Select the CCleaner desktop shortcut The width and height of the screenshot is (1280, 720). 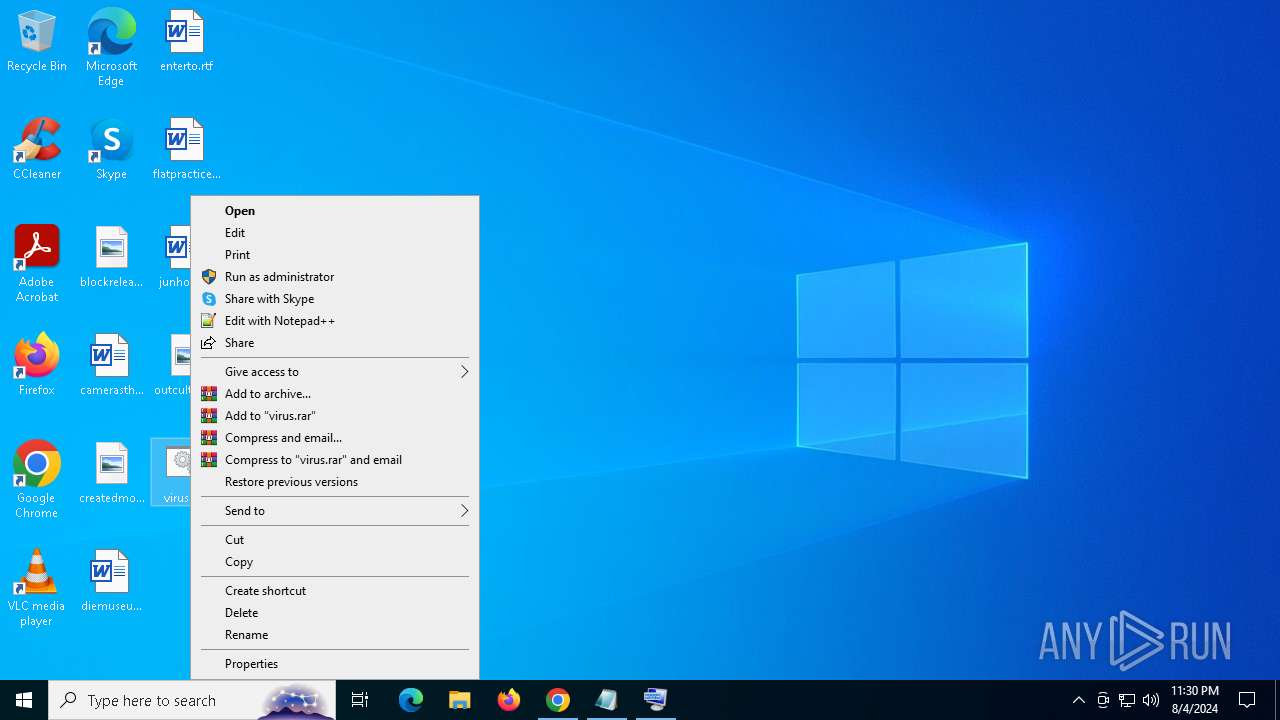pyautogui.click(x=37, y=150)
